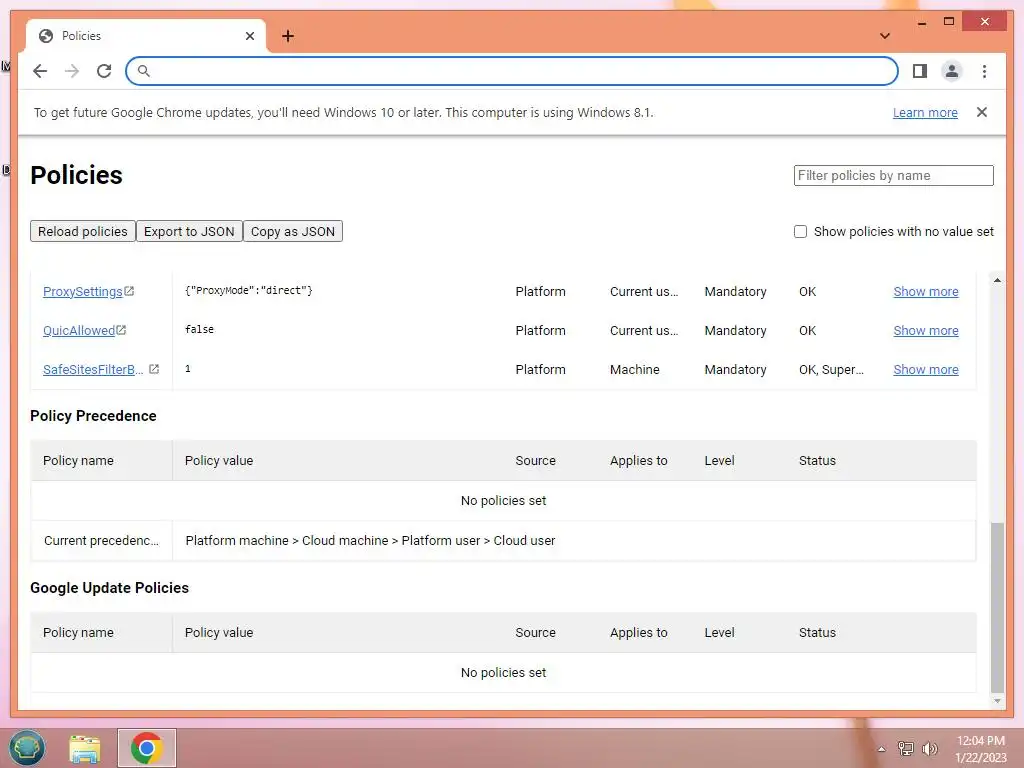Click the Policy Precedence heading

(x=93, y=415)
